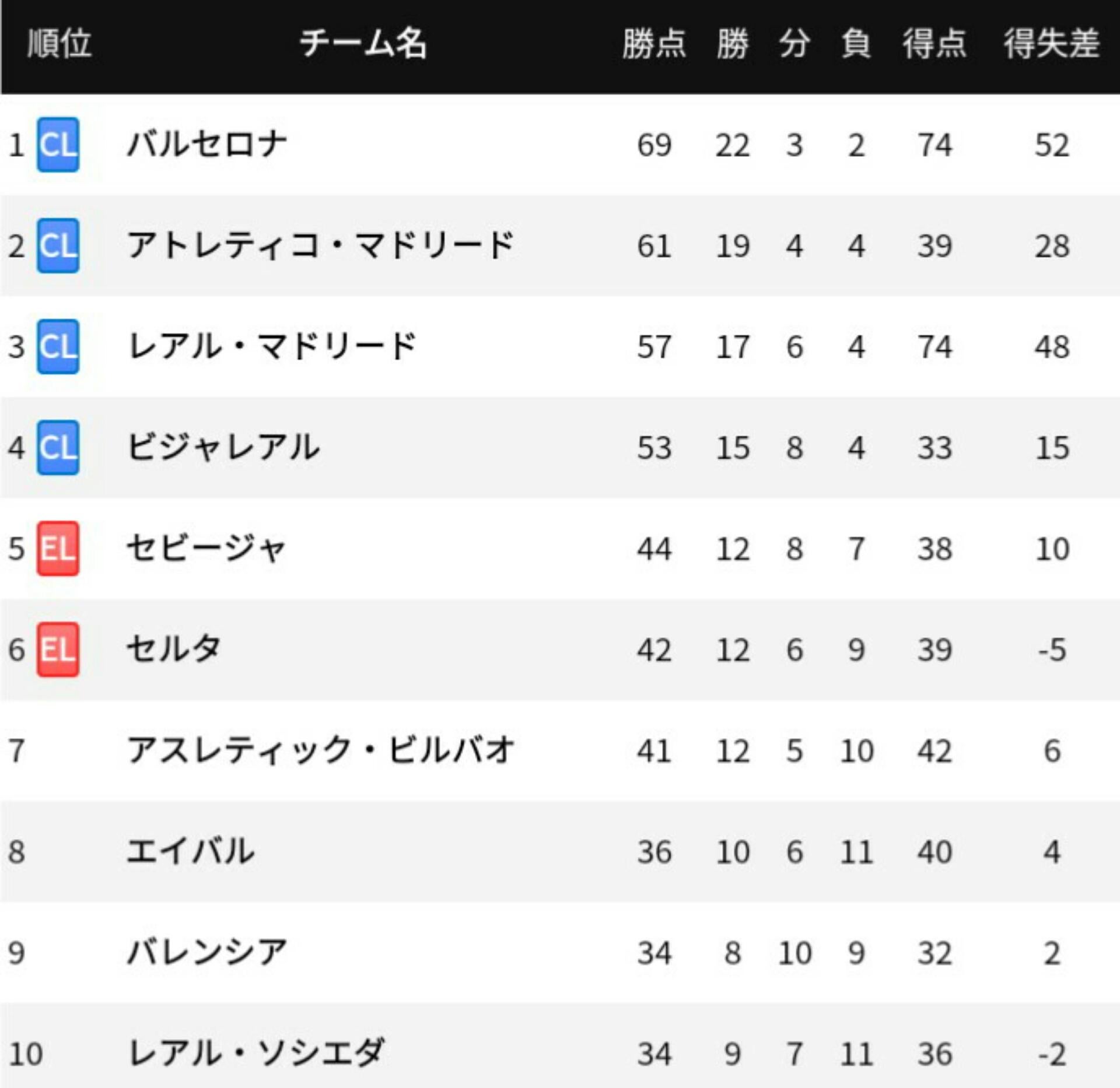Open team レアル・マドリード
Viewport: 1120px width, 1088px height.
tap(271, 346)
